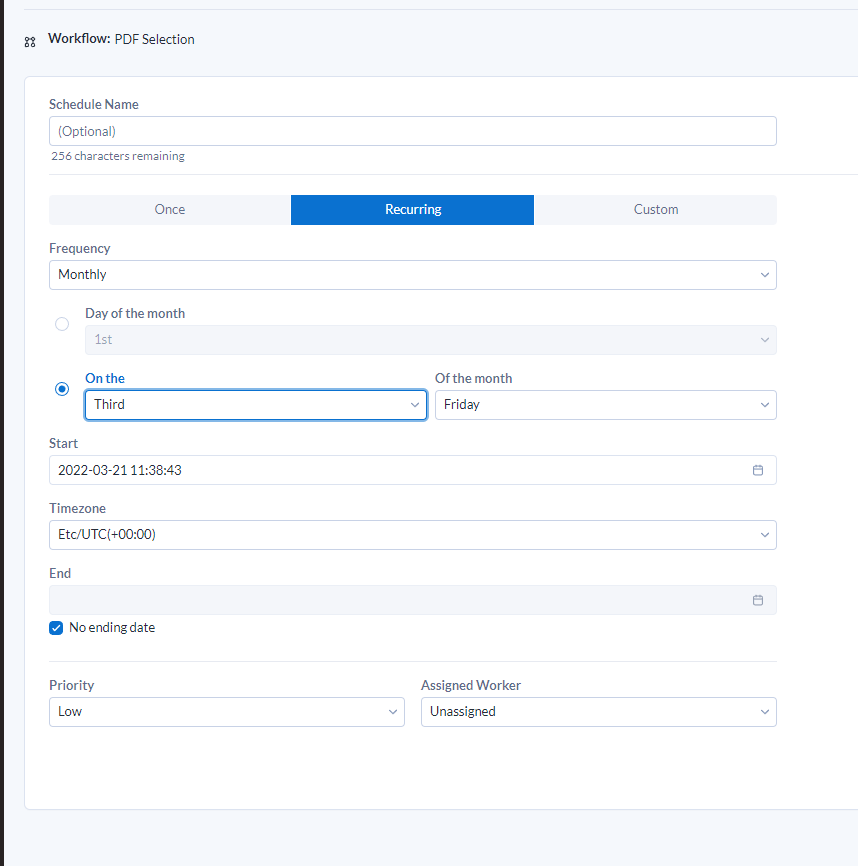Image resolution: width=858 pixels, height=866 pixels.
Task: Open the Start date calendar picker
Action: [758, 470]
